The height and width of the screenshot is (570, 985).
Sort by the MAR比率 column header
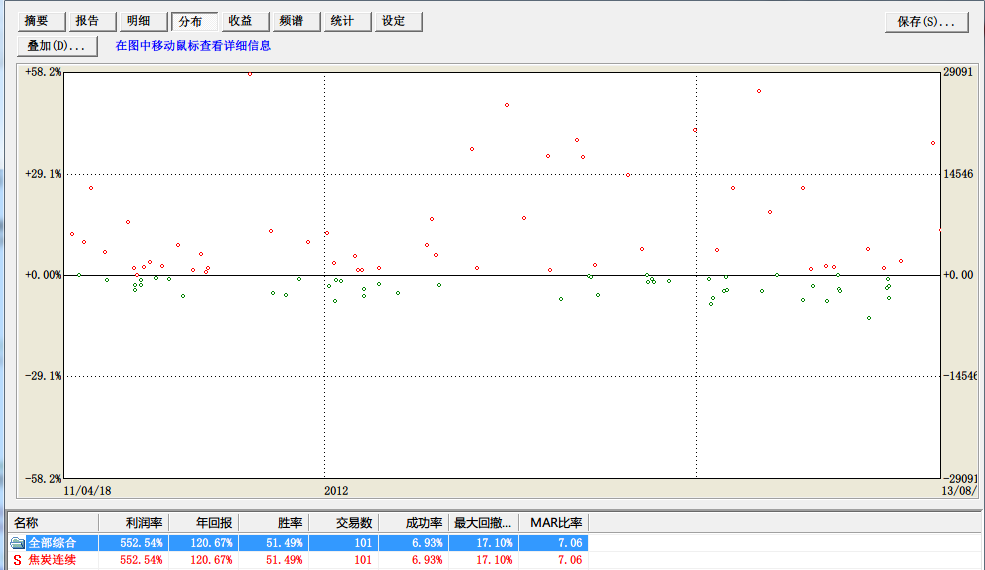553,523
